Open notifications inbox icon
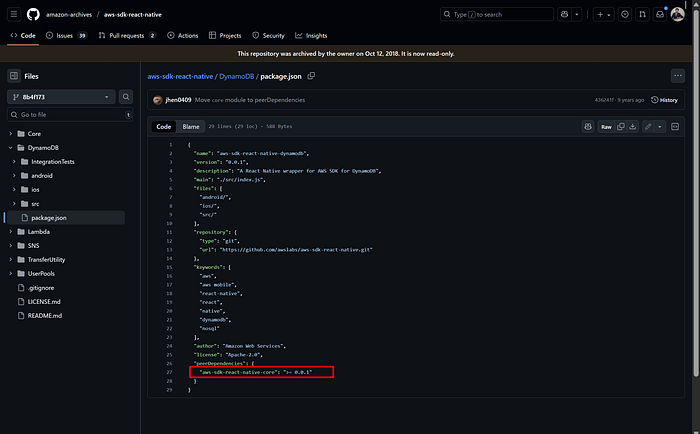The height and width of the screenshot is (434, 700). pyautogui.click(x=660, y=14)
